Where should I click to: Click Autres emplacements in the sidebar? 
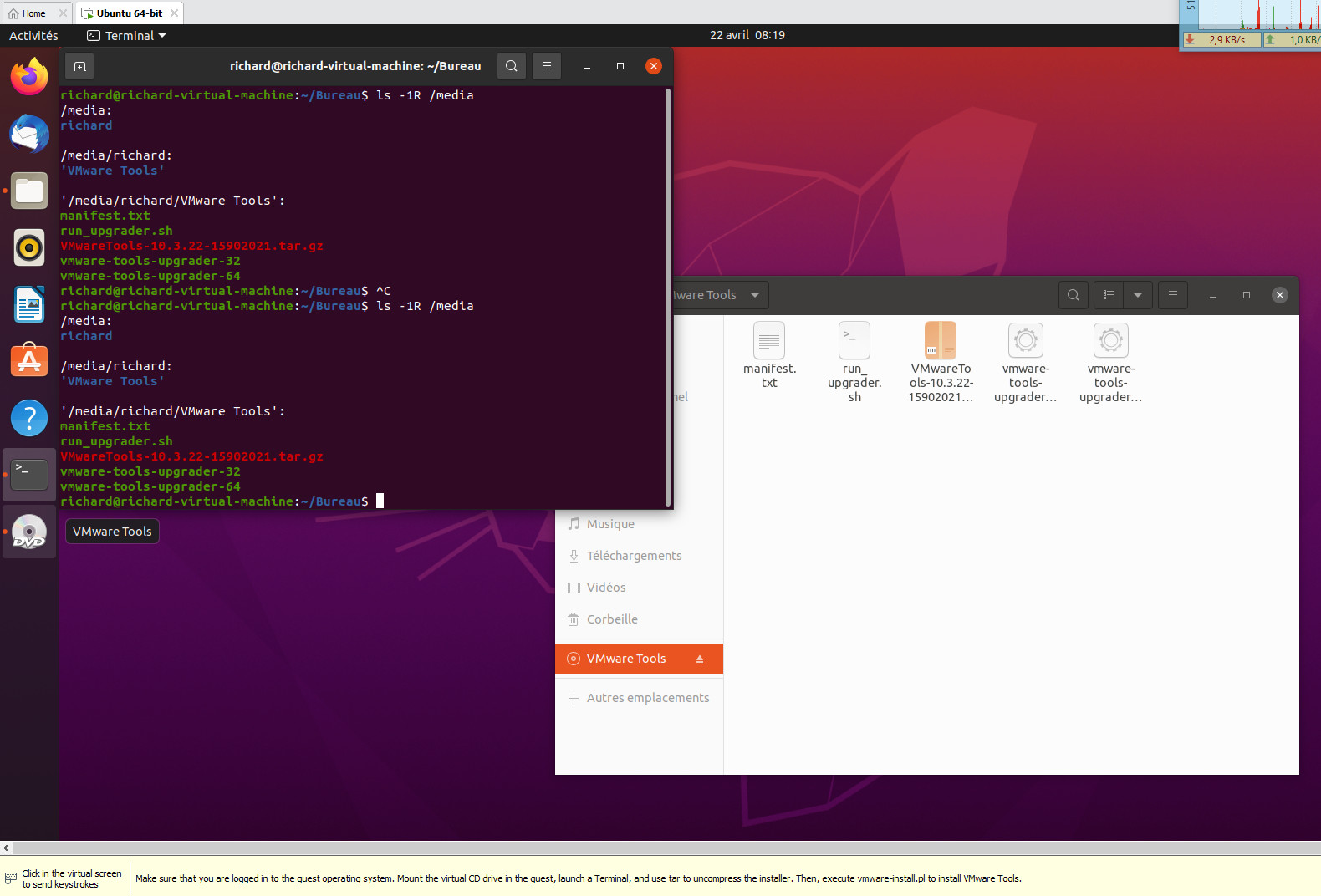point(639,698)
